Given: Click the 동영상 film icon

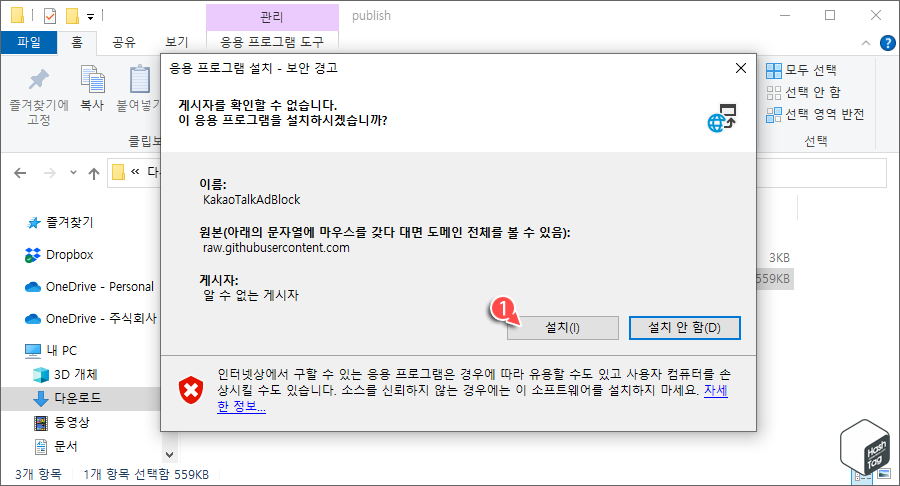Looking at the screenshot, I should coord(41,423).
